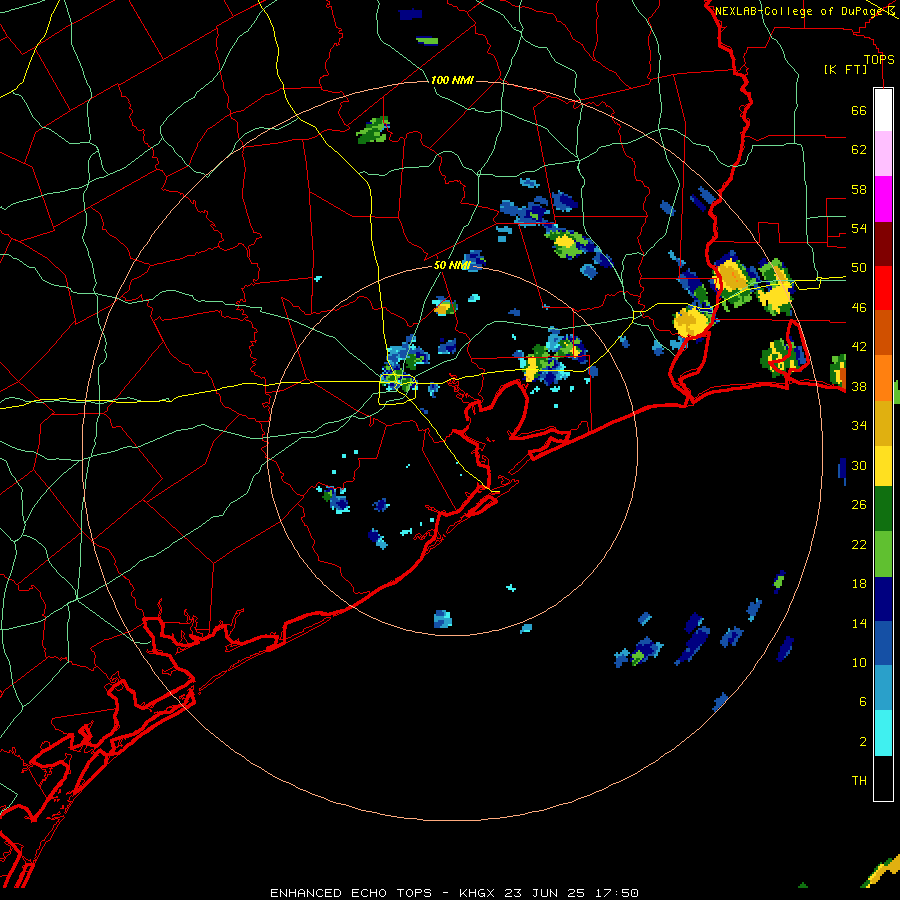The height and width of the screenshot is (900, 900).
Task: Click the cyan swatch in the legend
Action: [x=883, y=733]
